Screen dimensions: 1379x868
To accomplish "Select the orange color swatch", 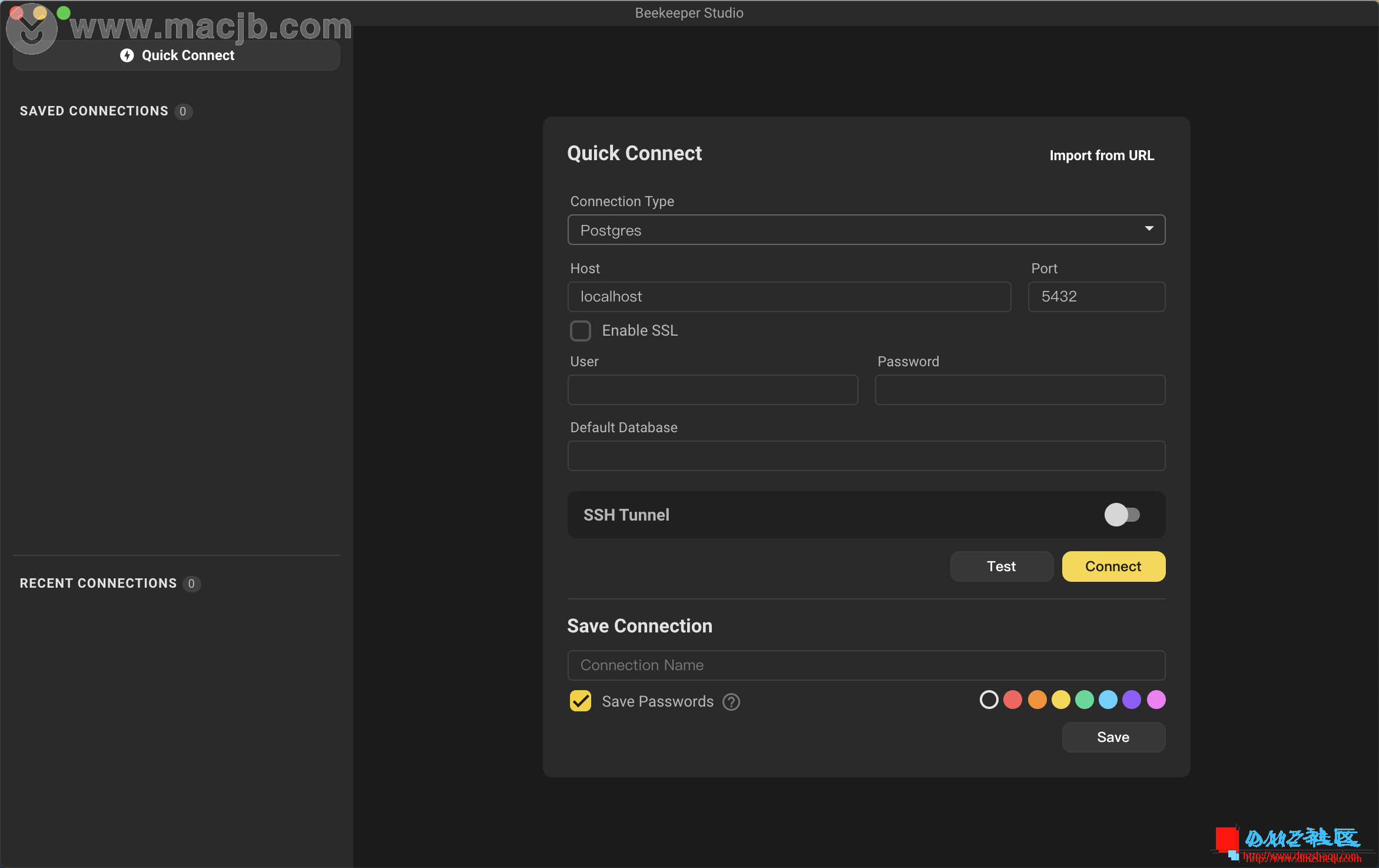I will point(1037,700).
